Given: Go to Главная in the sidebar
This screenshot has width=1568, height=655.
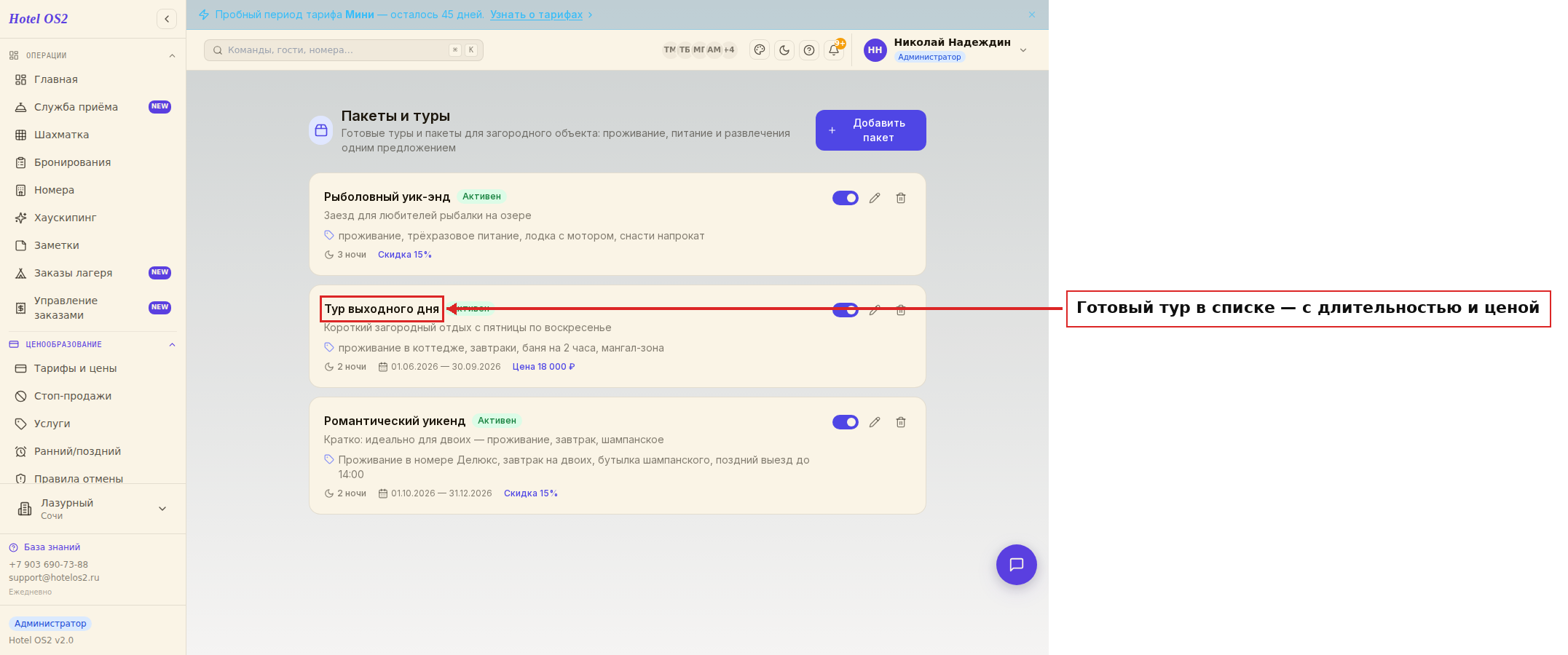Looking at the screenshot, I should tap(92, 79).
